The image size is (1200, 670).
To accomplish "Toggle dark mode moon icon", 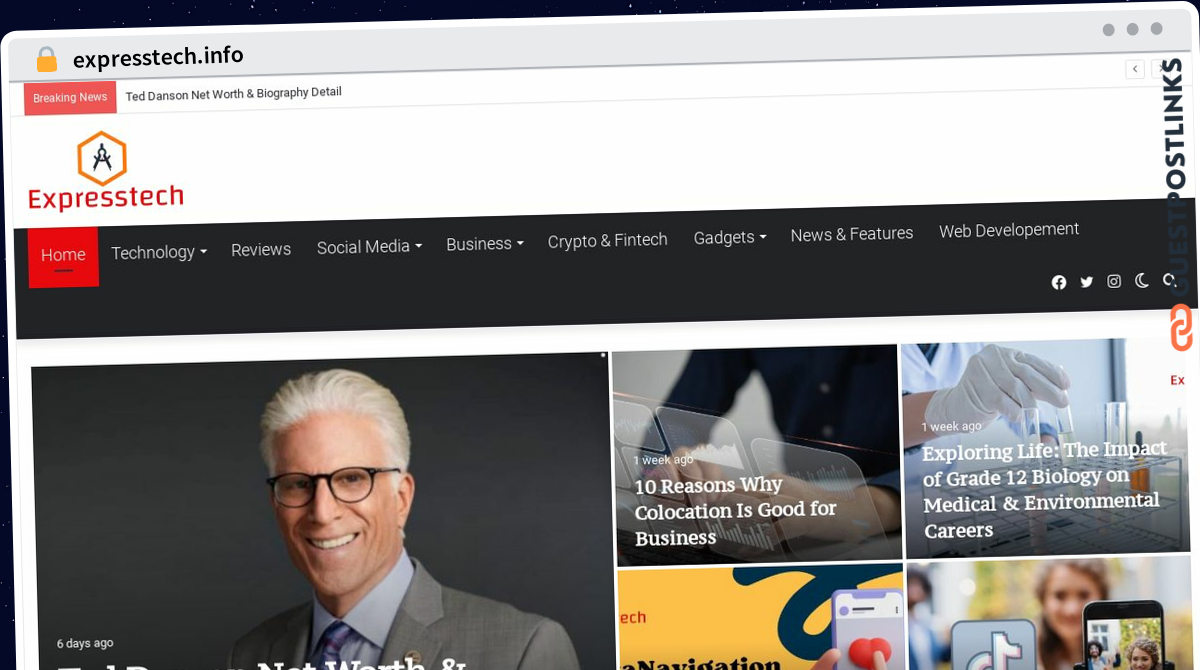I will [1142, 280].
